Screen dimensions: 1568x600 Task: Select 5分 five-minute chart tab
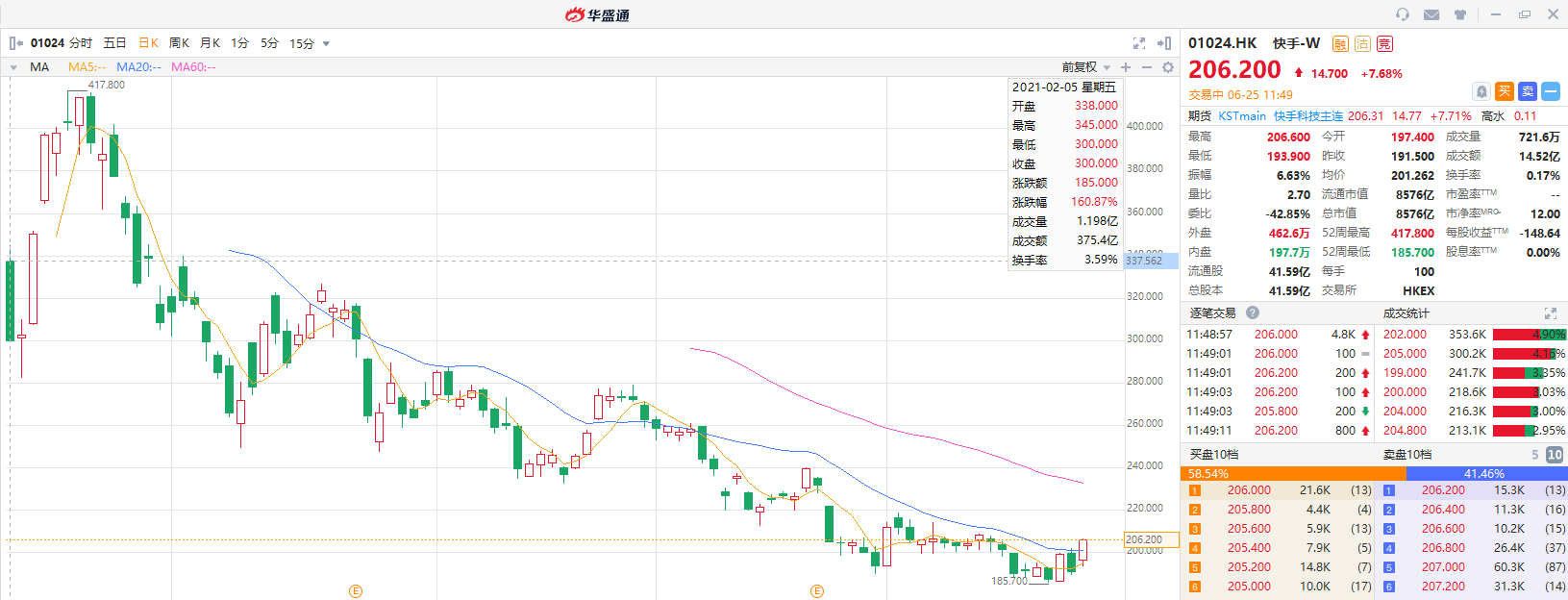point(270,43)
